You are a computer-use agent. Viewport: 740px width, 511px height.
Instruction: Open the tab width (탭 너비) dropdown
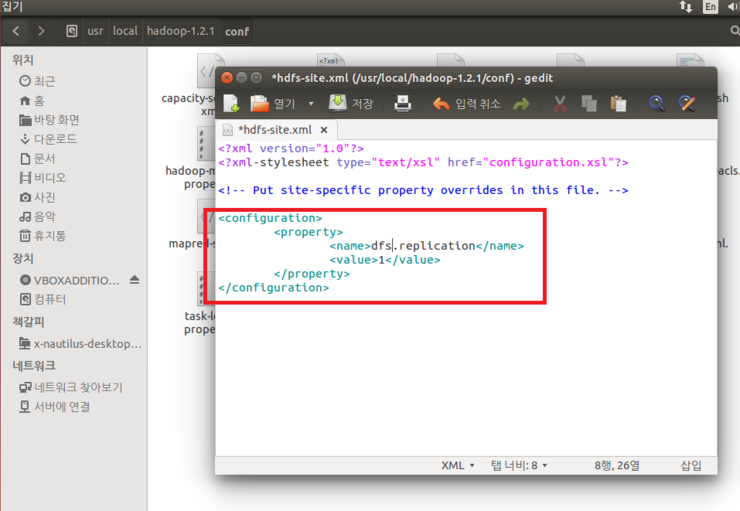click(x=520, y=465)
